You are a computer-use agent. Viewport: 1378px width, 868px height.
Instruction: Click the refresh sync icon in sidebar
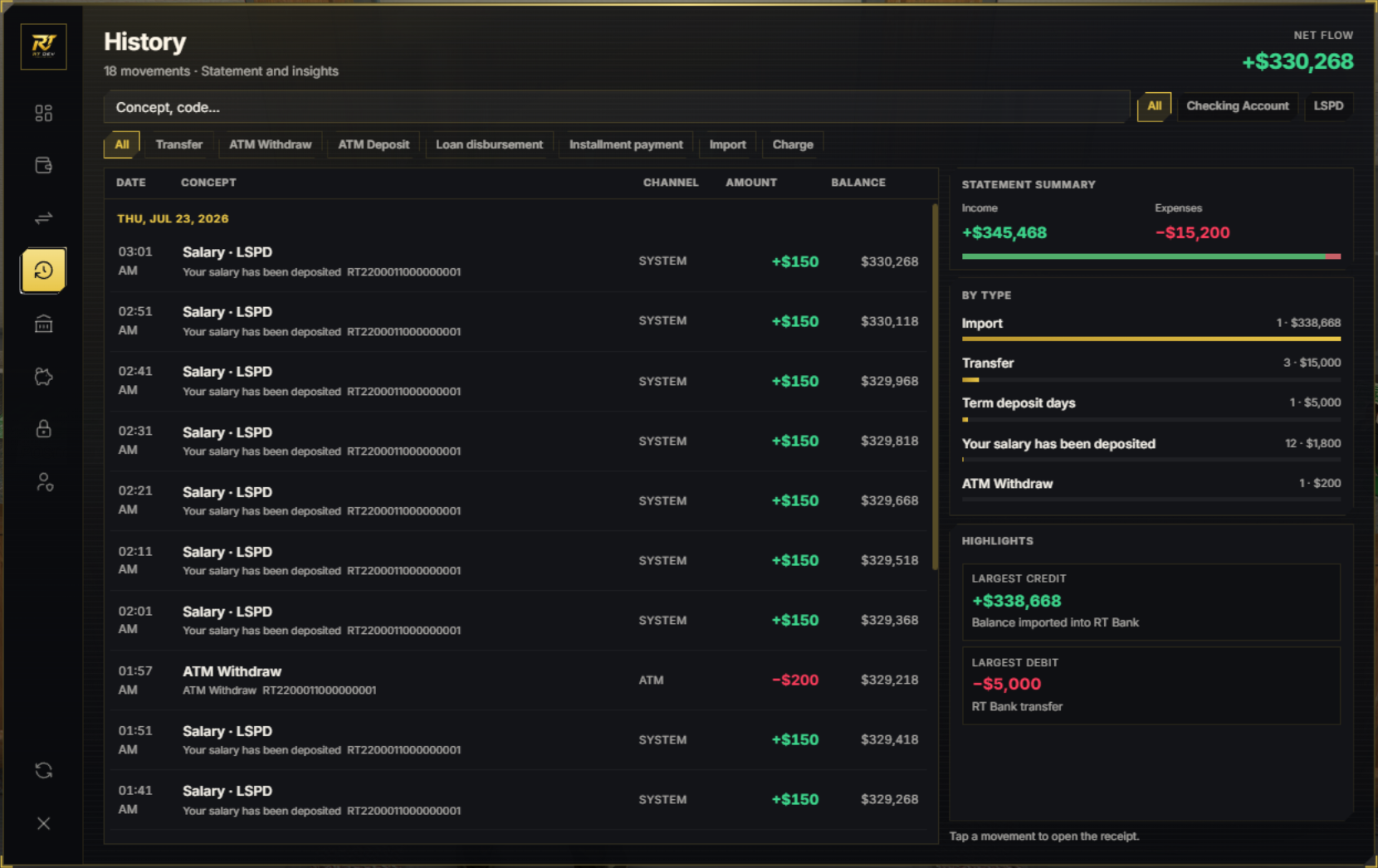coord(44,771)
